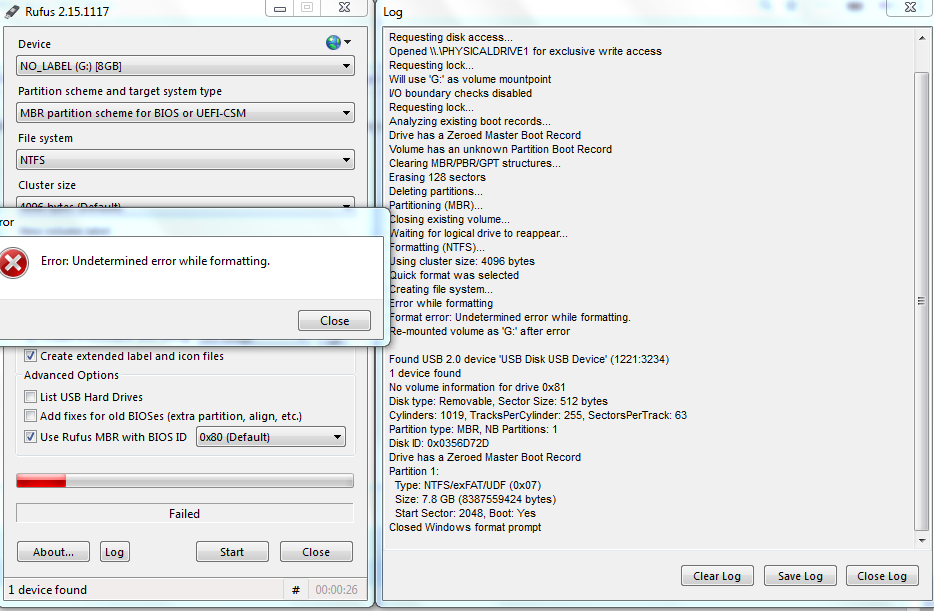Click the Log window scroll down arrow
The height and width of the screenshot is (611, 934).
point(921,540)
